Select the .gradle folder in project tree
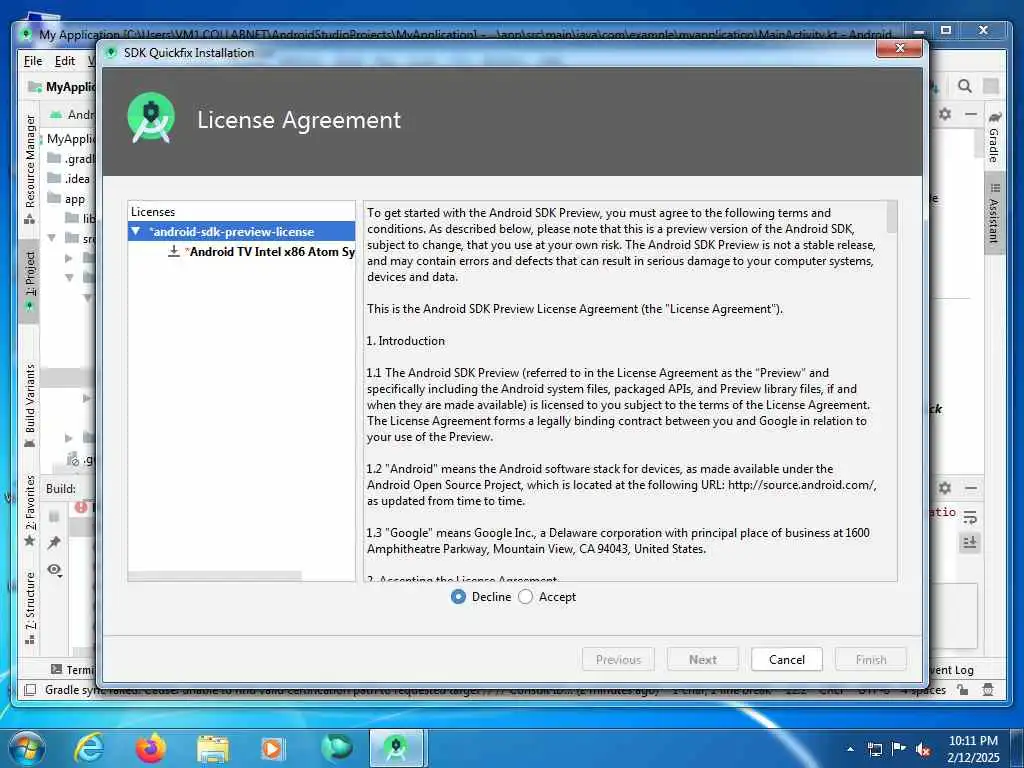Viewport: 1024px width, 768px height. pyautogui.click(x=72, y=159)
